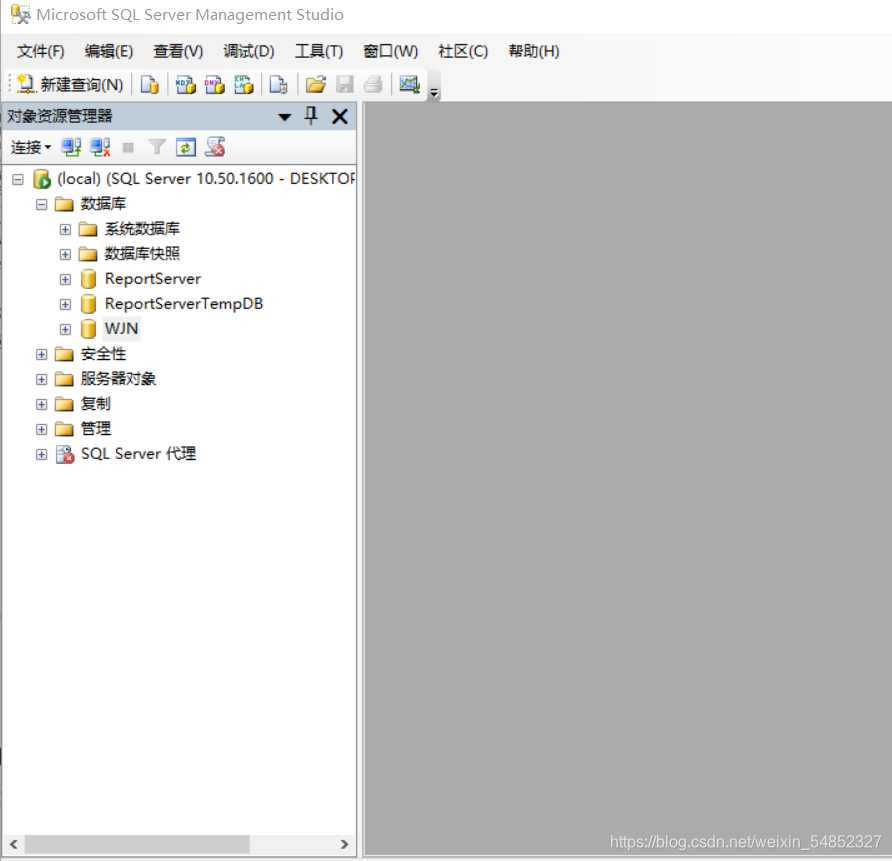Open the 窗口(W) menu
Image resolution: width=892 pixels, height=861 pixels.
coord(390,52)
